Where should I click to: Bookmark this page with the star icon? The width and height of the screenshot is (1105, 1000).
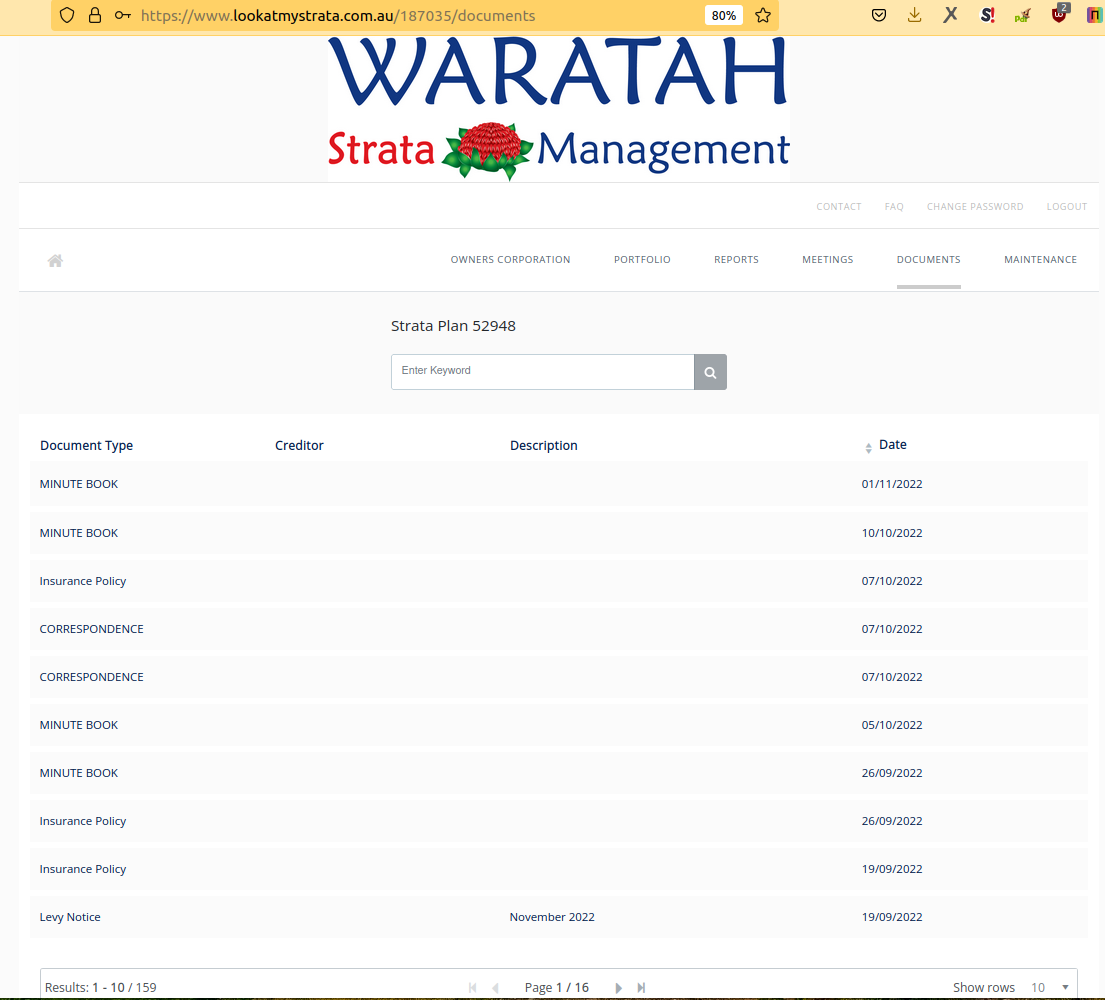point(763,16)
